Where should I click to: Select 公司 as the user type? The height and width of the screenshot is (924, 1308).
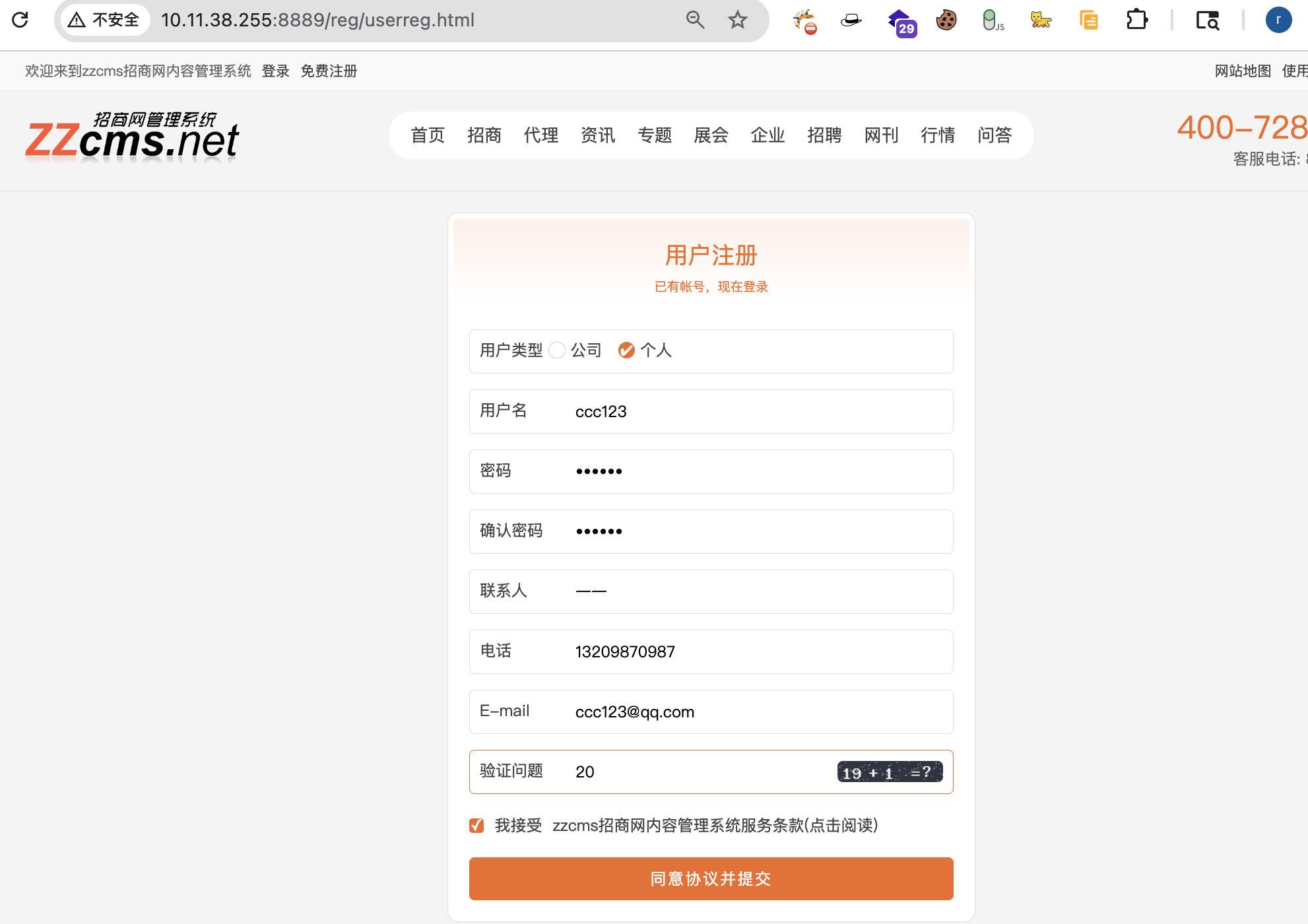point(558,350)
